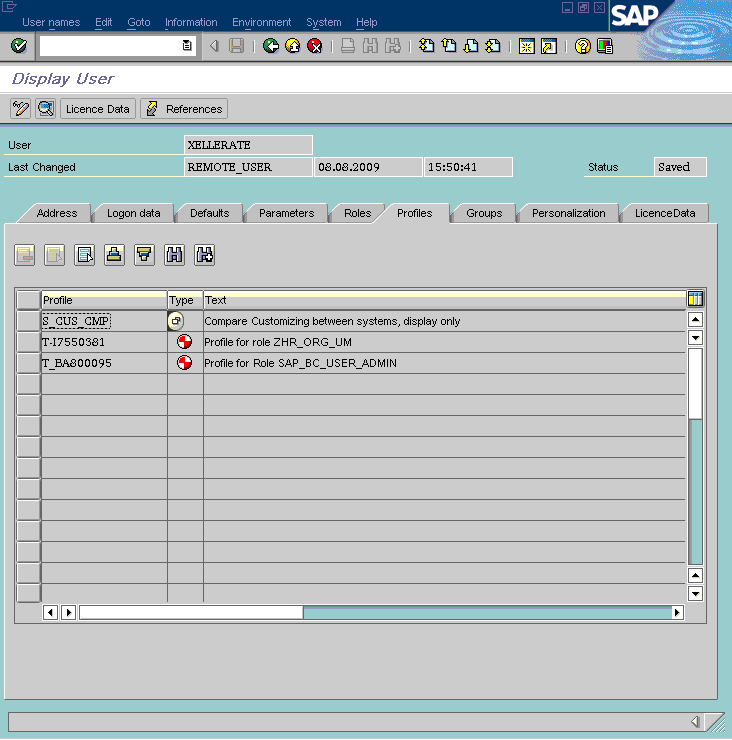The width and height of the screenshot is (732, 740).
Task: Open the Help menu
Action: point(366,22)
